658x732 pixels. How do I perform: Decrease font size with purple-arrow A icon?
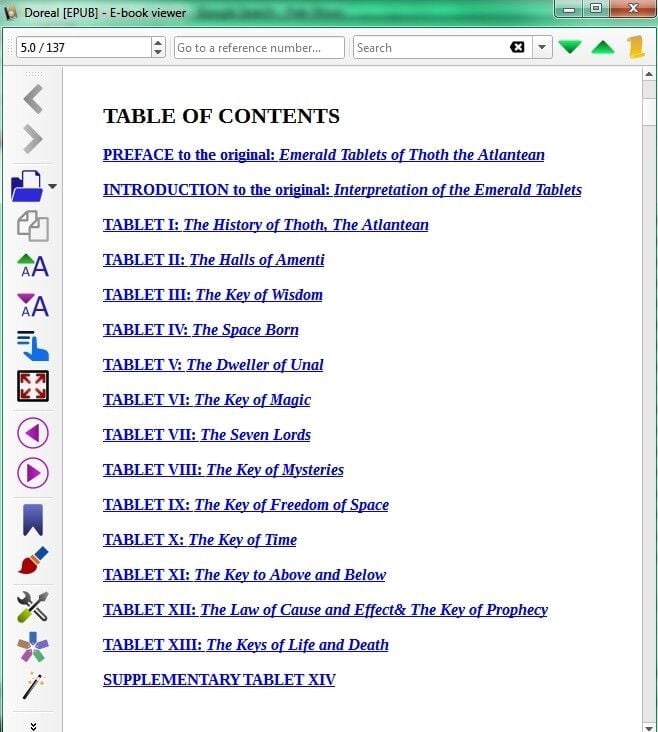(33, 306)
